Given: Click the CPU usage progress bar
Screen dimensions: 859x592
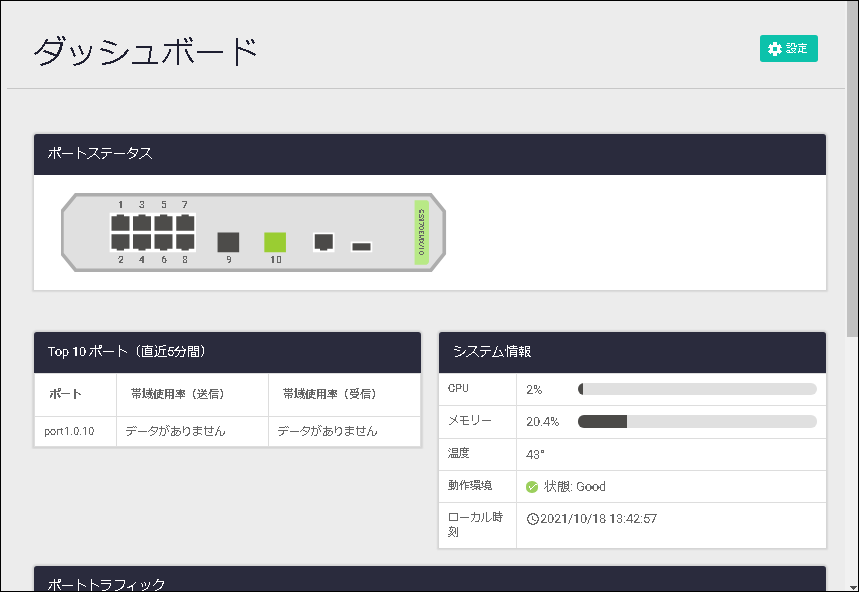Looking at the screenshot, I should tap(697, 389).
